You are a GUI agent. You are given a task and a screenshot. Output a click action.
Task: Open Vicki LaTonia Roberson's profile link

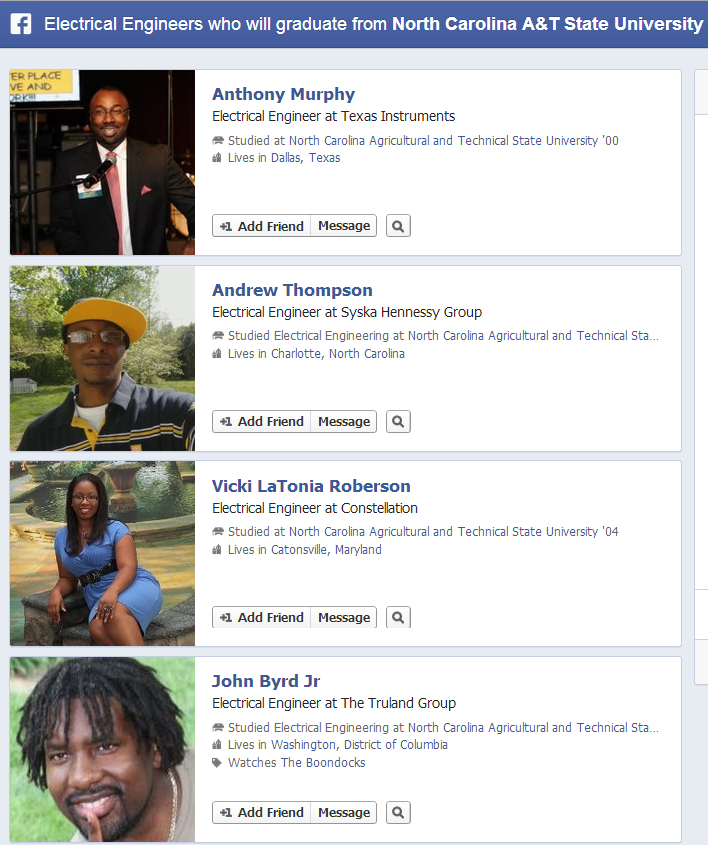click(x=311, y=486)
